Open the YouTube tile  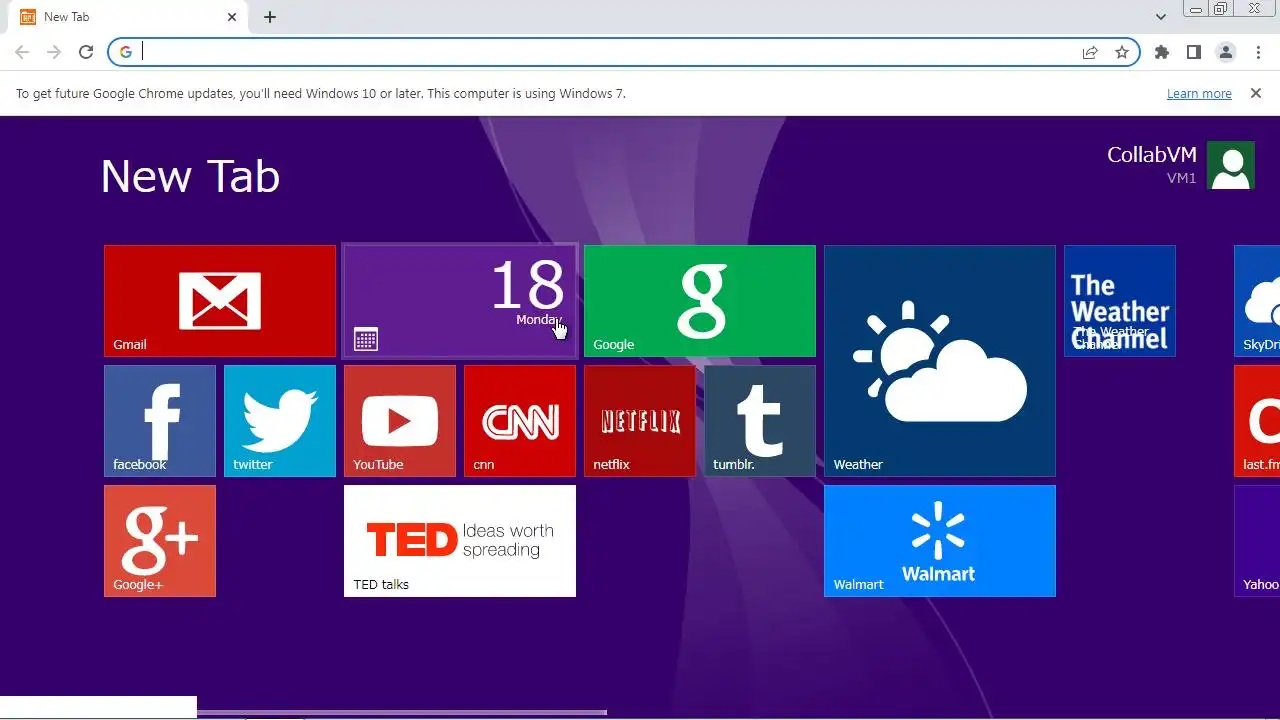pos(400,421)
